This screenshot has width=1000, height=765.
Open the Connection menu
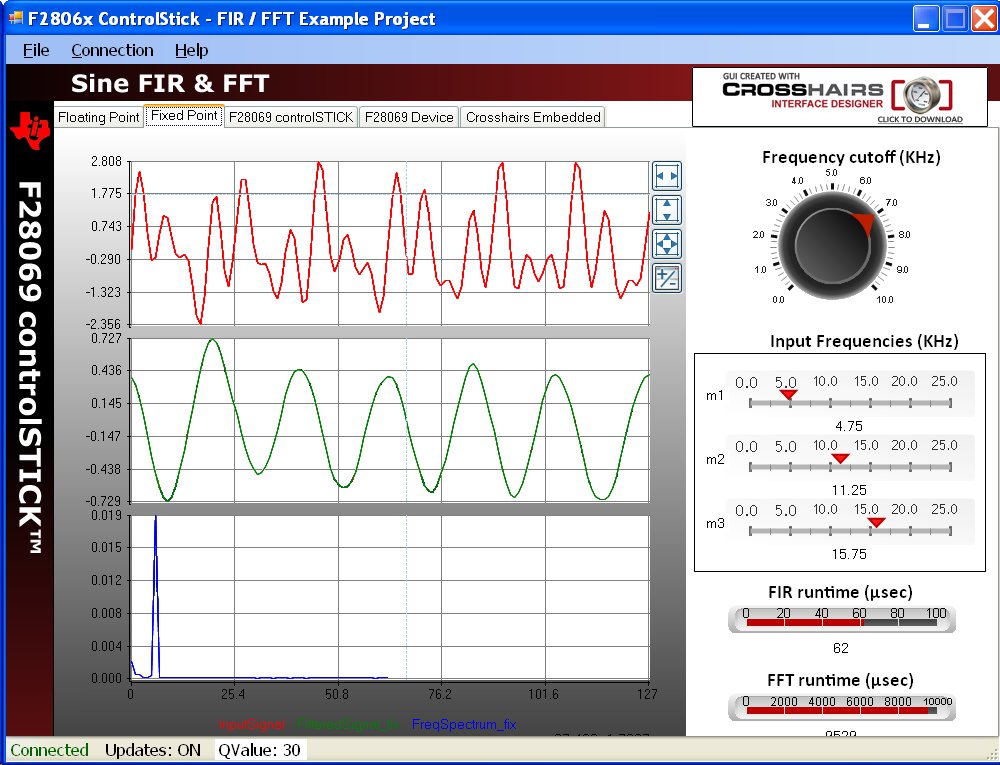click(x=112, y=50)
